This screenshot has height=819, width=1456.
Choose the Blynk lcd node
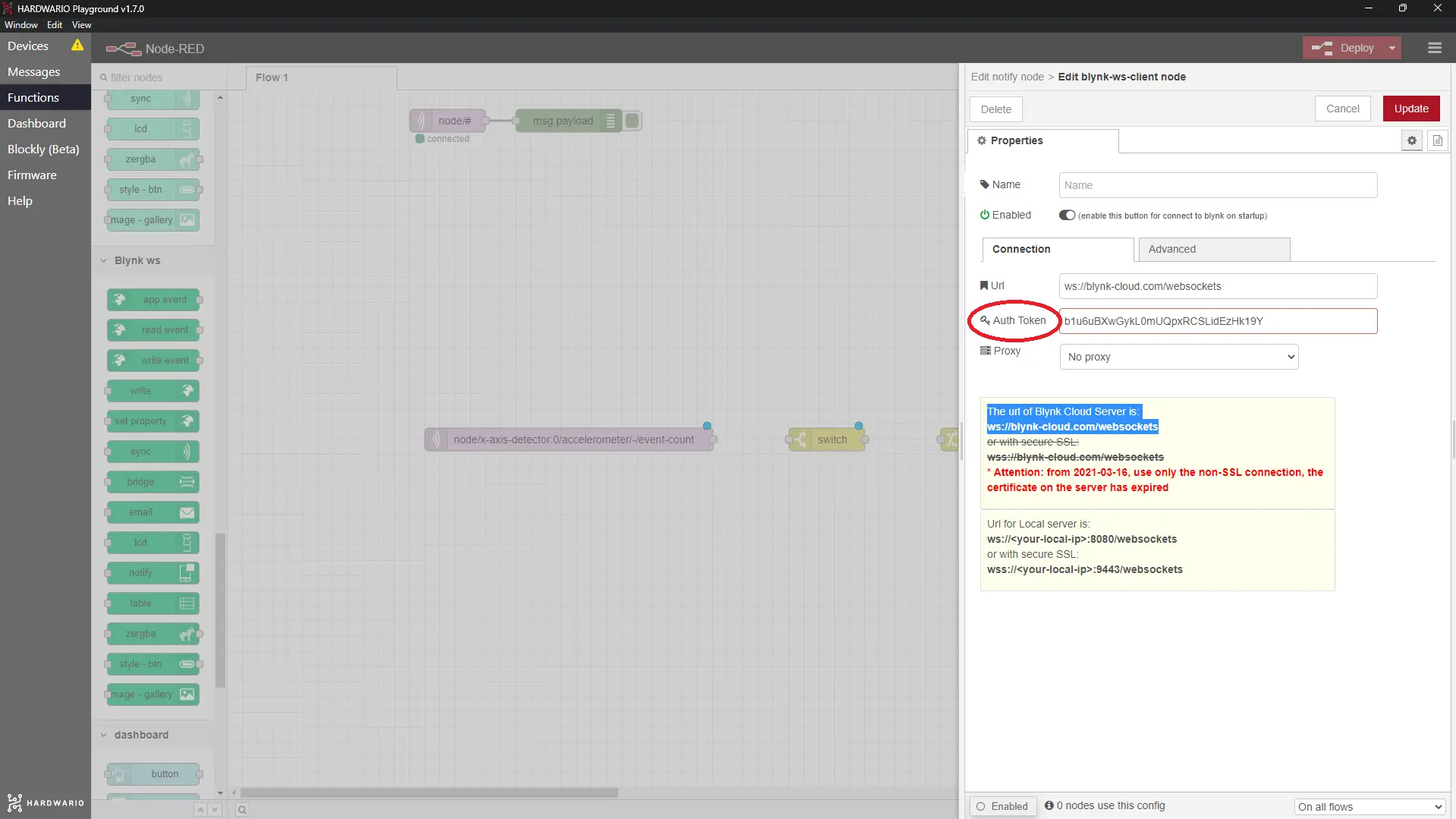(x=153, y=543)
